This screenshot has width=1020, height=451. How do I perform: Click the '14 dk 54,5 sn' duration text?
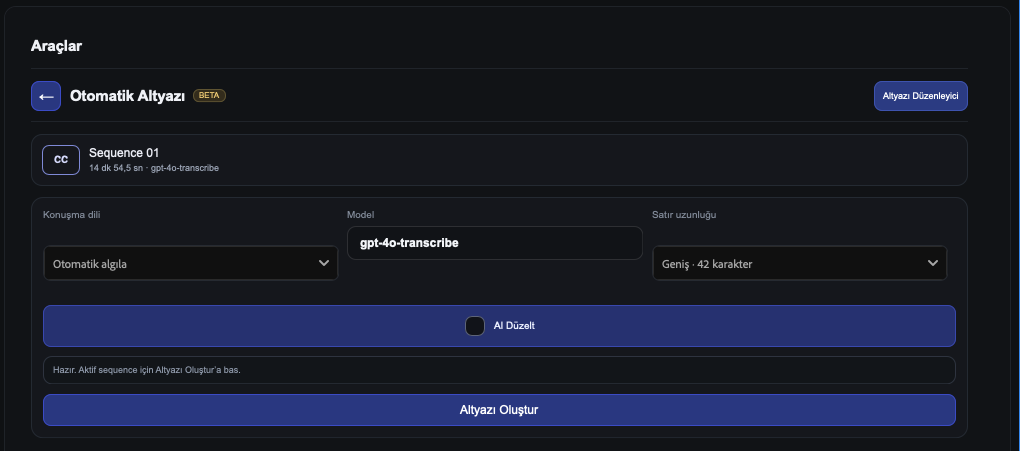tap(116, 169)
